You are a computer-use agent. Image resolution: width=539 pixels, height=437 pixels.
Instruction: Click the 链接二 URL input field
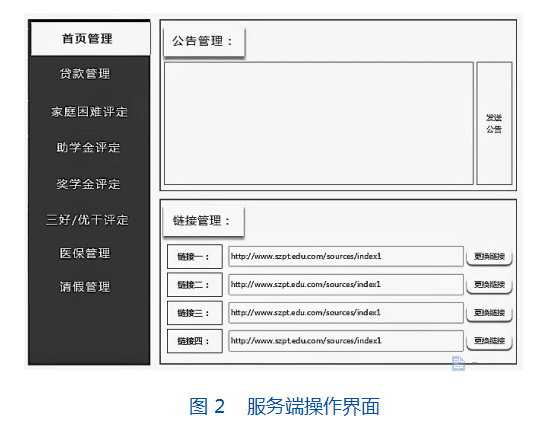[x=346, y=284]
